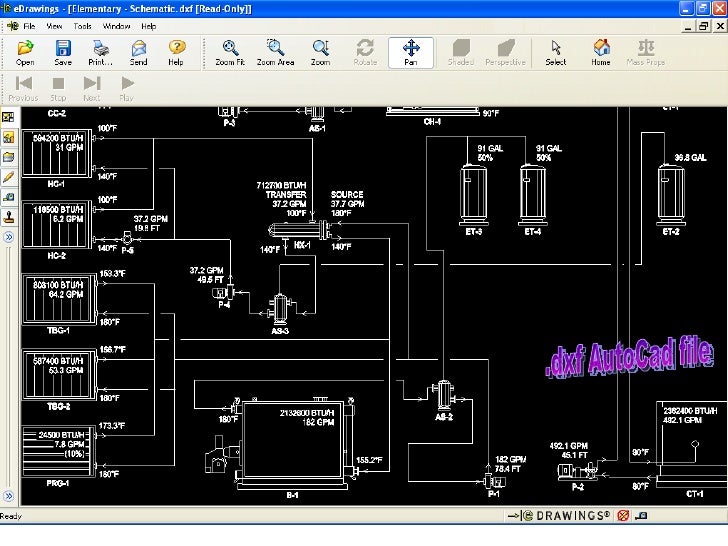
Task: Click the red crossed status bar icon
Action: (624, 516)
